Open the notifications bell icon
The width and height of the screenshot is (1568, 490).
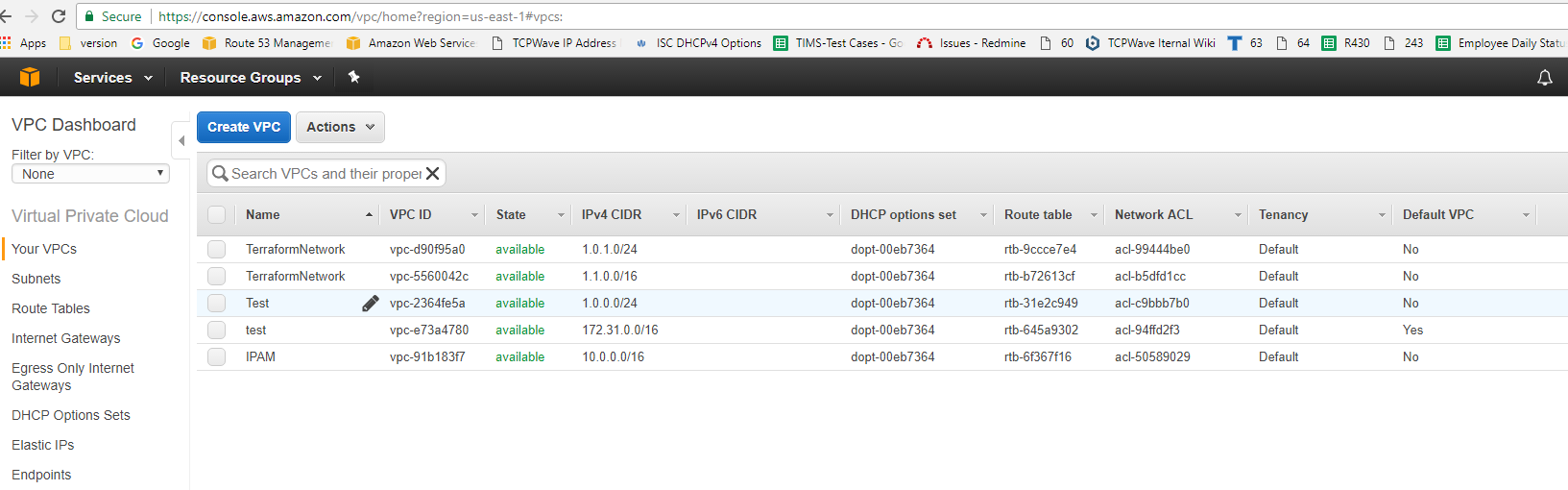pyautogui.click(x=1545, y=78)
